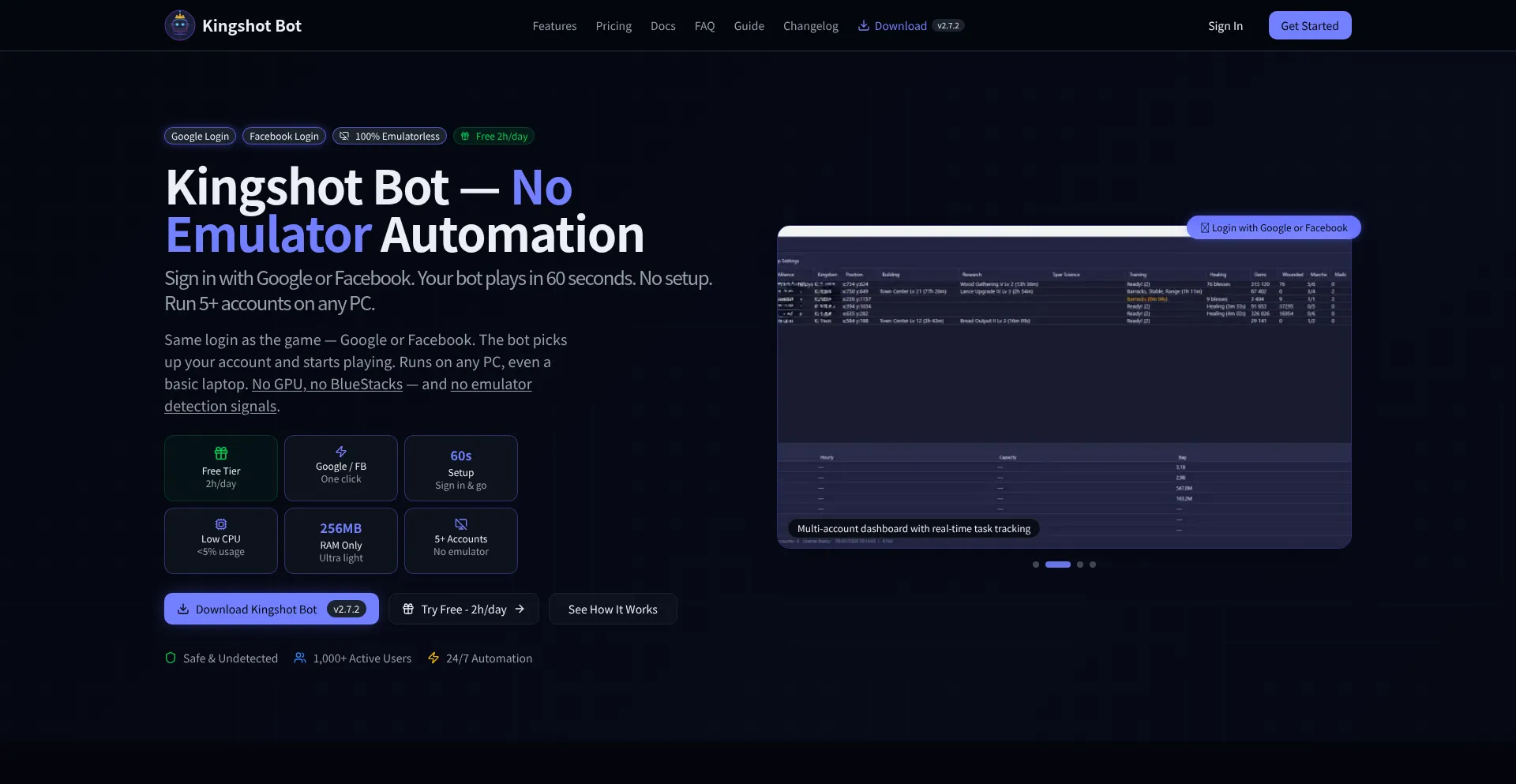Select the first carousel dot

point(1036,565)
